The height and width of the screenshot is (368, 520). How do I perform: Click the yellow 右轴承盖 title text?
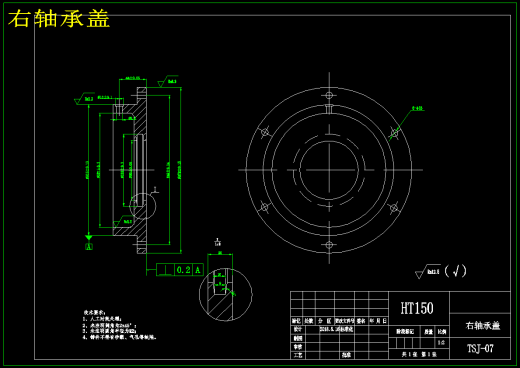[x=59, y=19]
